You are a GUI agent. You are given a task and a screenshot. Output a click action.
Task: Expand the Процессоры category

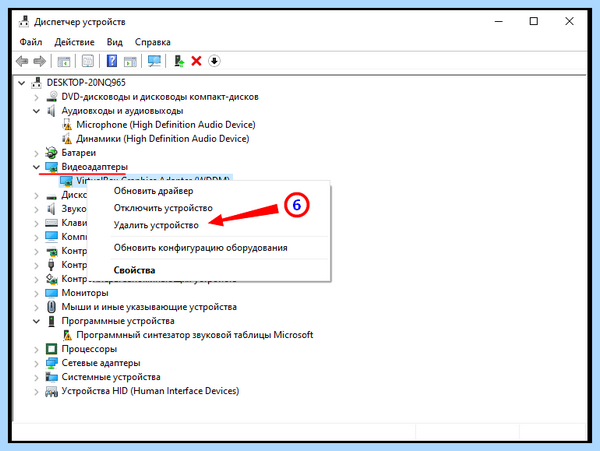pos(36,350)
